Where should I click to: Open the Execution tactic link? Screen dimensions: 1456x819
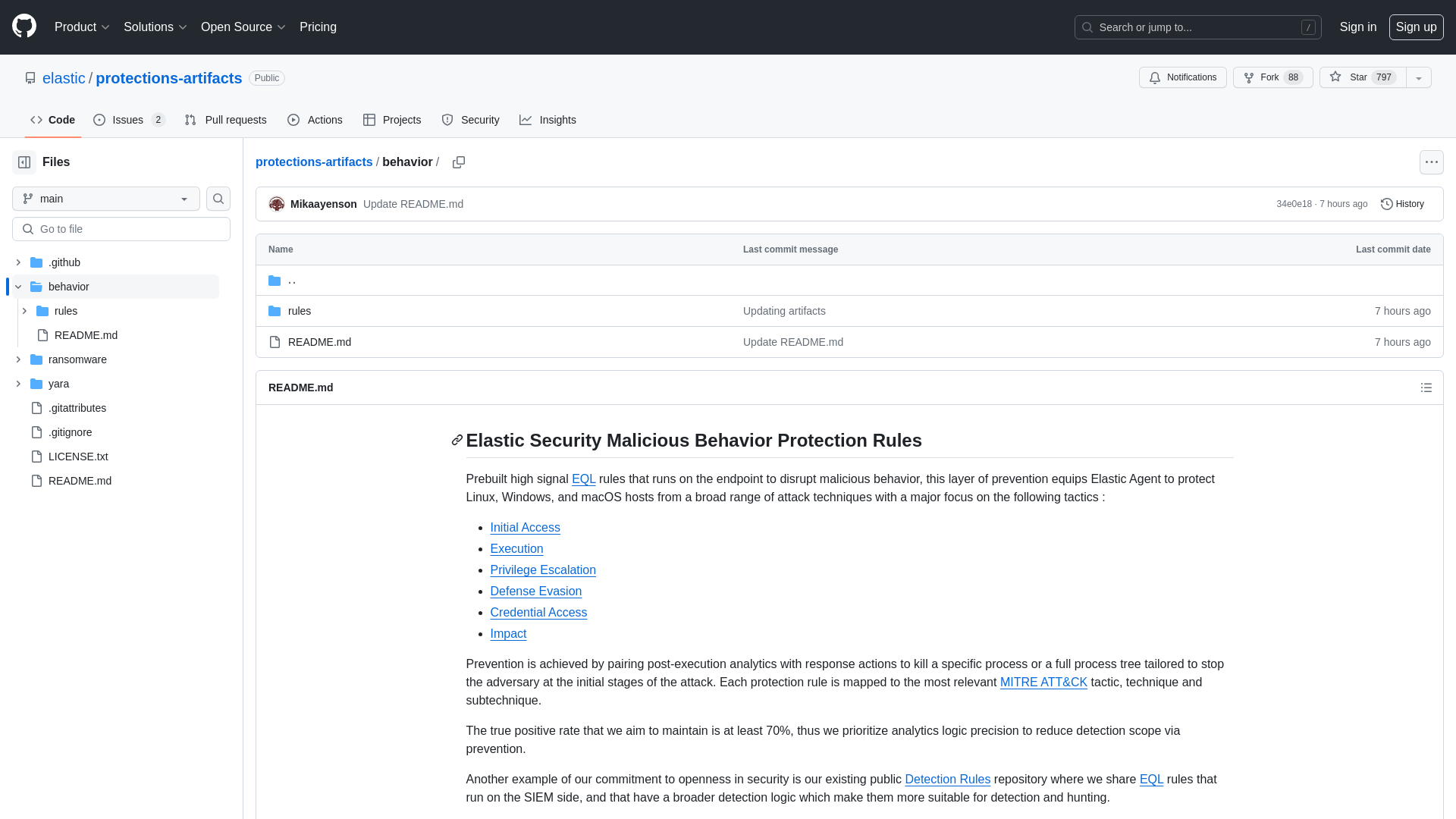tap(516, 549)
